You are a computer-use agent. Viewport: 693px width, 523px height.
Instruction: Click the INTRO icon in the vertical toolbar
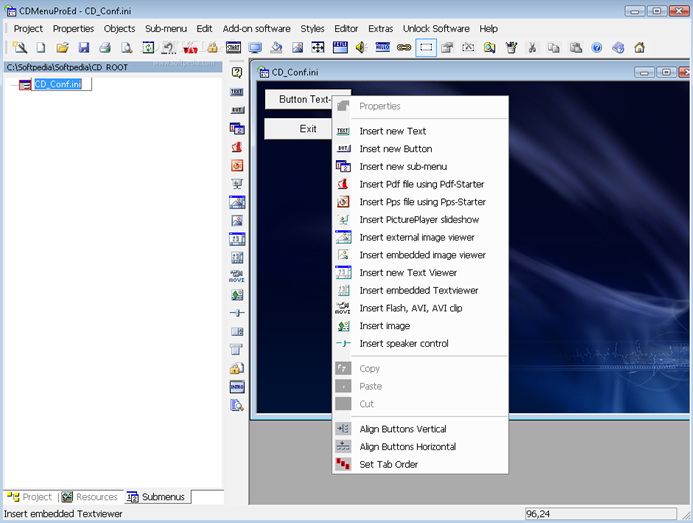tap(237, 387)
